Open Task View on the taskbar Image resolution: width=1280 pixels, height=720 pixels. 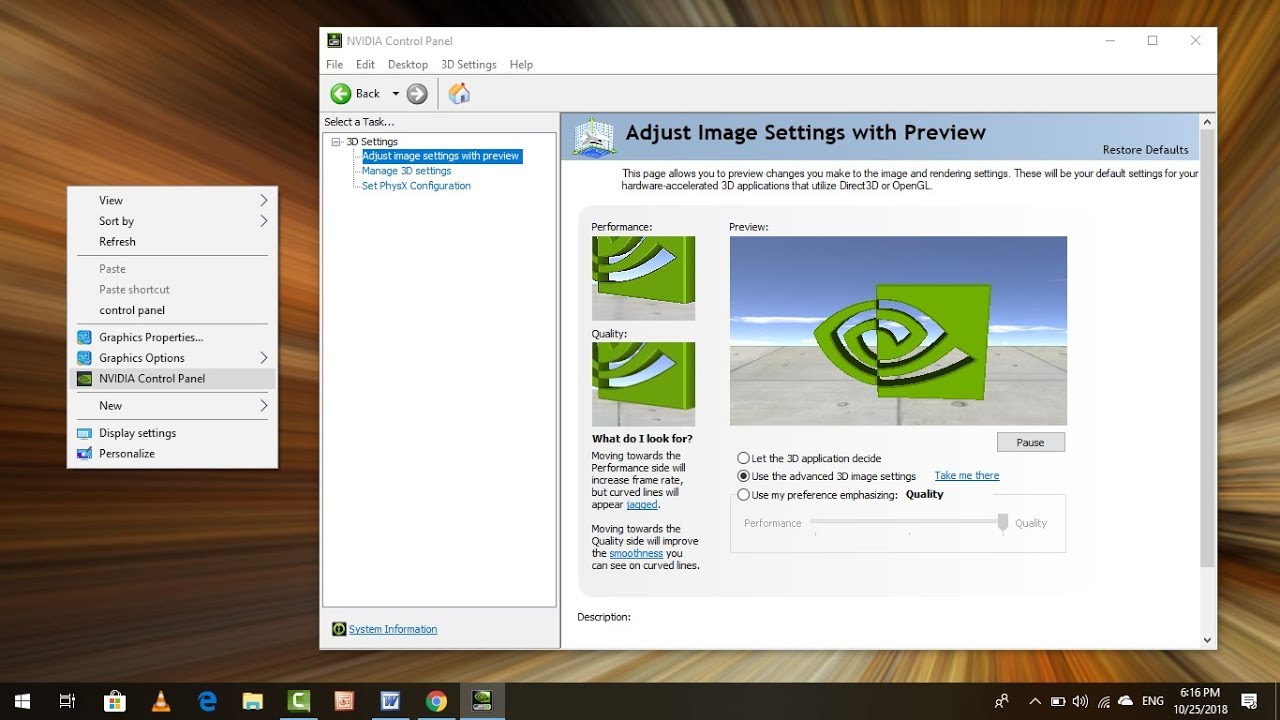(x=68, y=701)
